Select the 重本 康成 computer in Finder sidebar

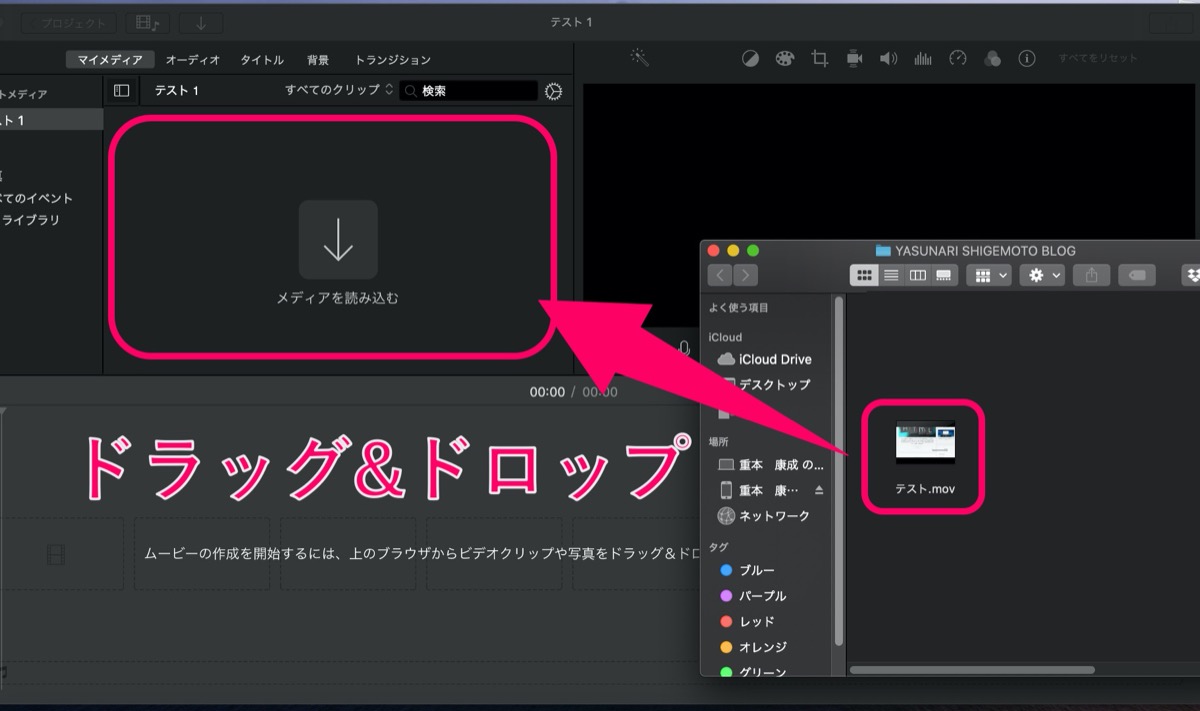coord(771,465)
